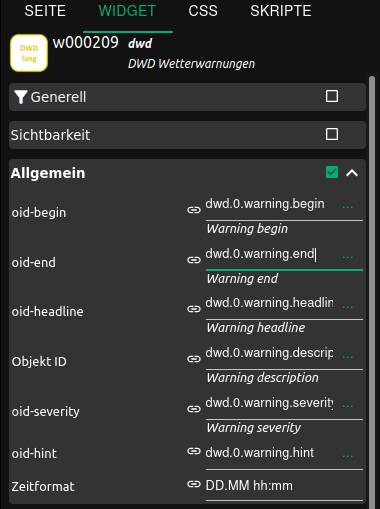Click the link icon for oid-severity

click(x=194, y=409)
